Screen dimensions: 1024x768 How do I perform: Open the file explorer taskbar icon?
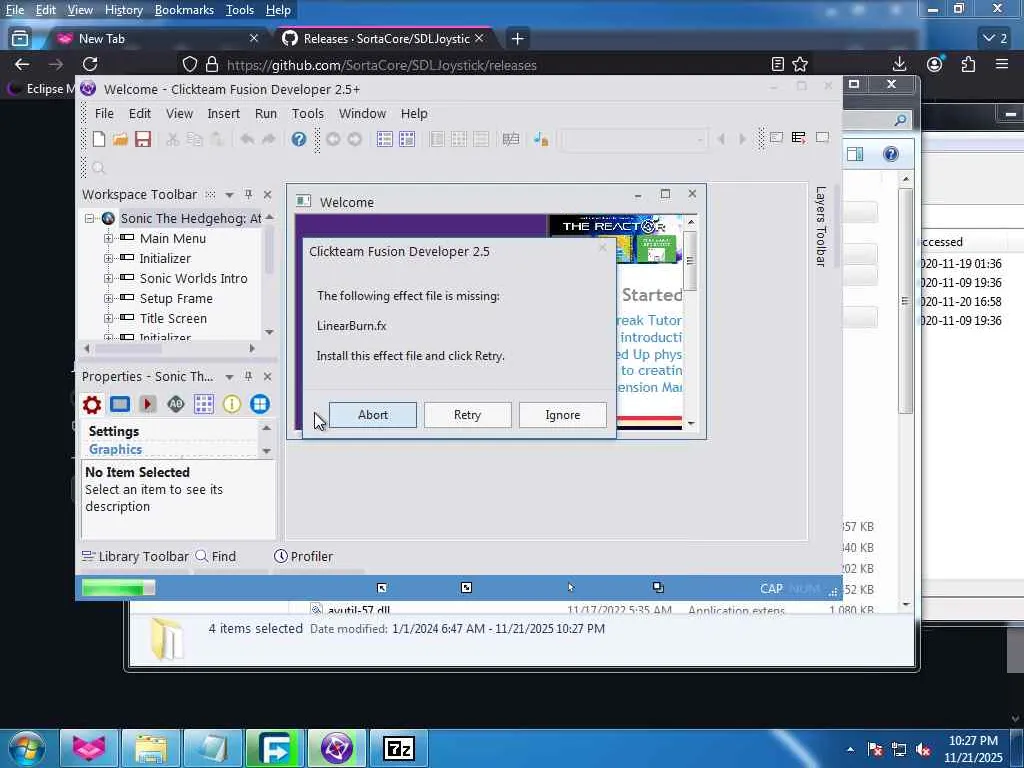[151, 748]
